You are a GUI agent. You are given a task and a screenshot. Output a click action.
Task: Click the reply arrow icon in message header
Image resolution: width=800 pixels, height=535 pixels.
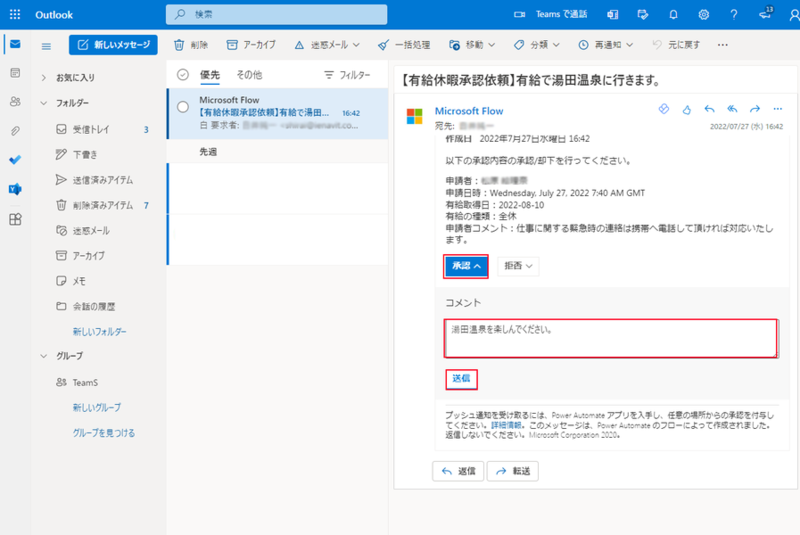(x=709, y=109)
